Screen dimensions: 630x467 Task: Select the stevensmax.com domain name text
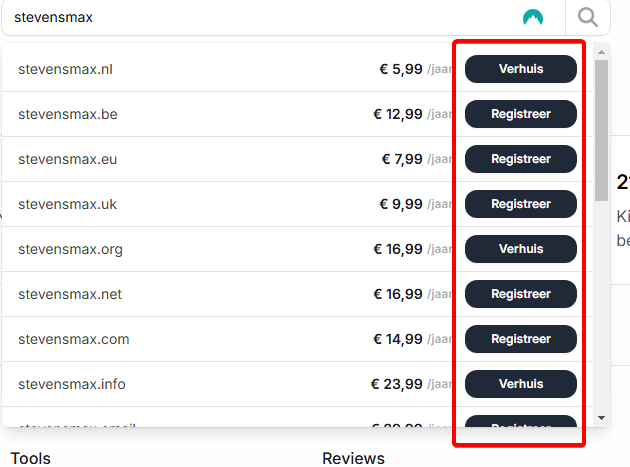tap(74, 339)
